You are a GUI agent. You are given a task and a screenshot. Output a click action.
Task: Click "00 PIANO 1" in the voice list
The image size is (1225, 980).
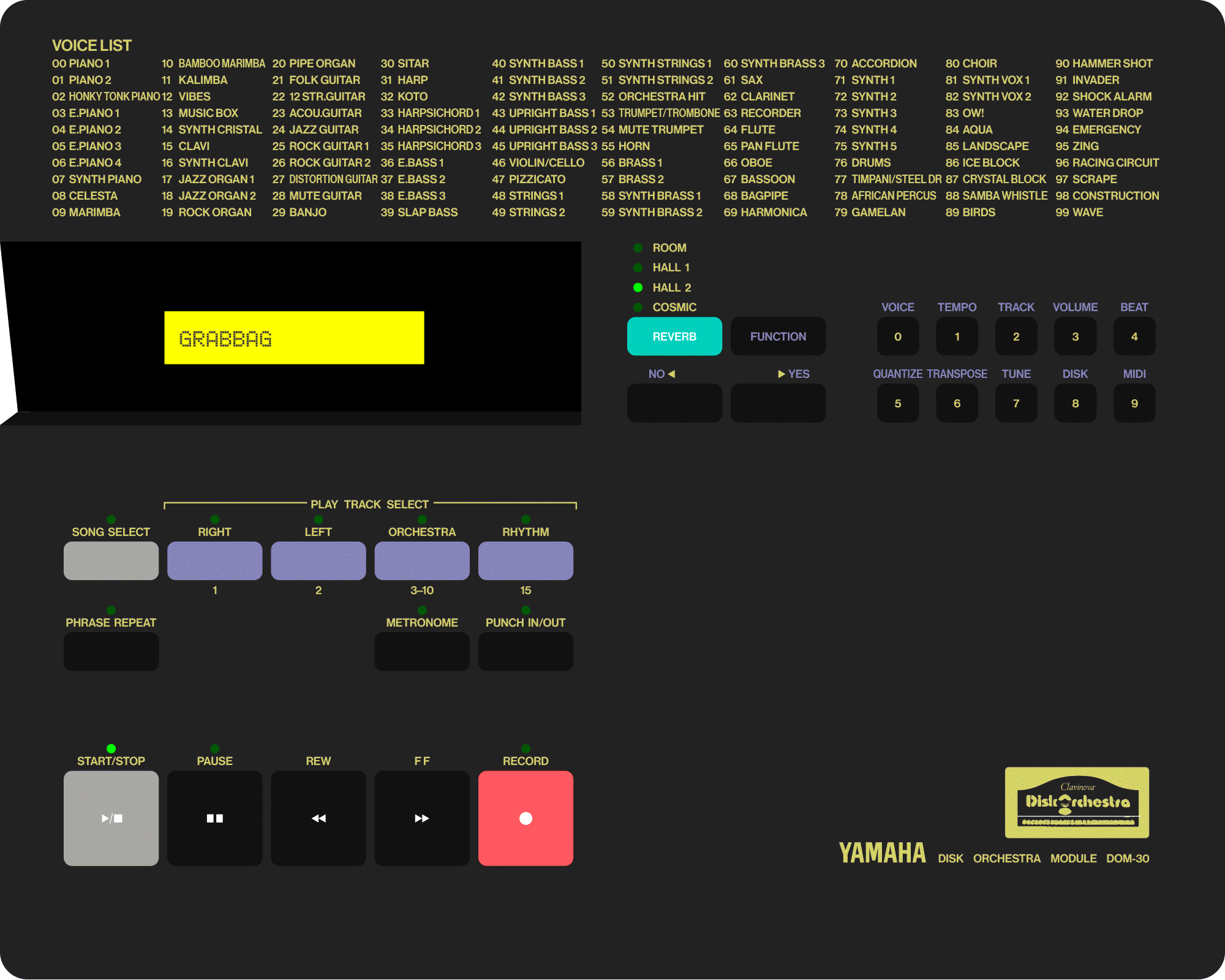tap(81, 64)
